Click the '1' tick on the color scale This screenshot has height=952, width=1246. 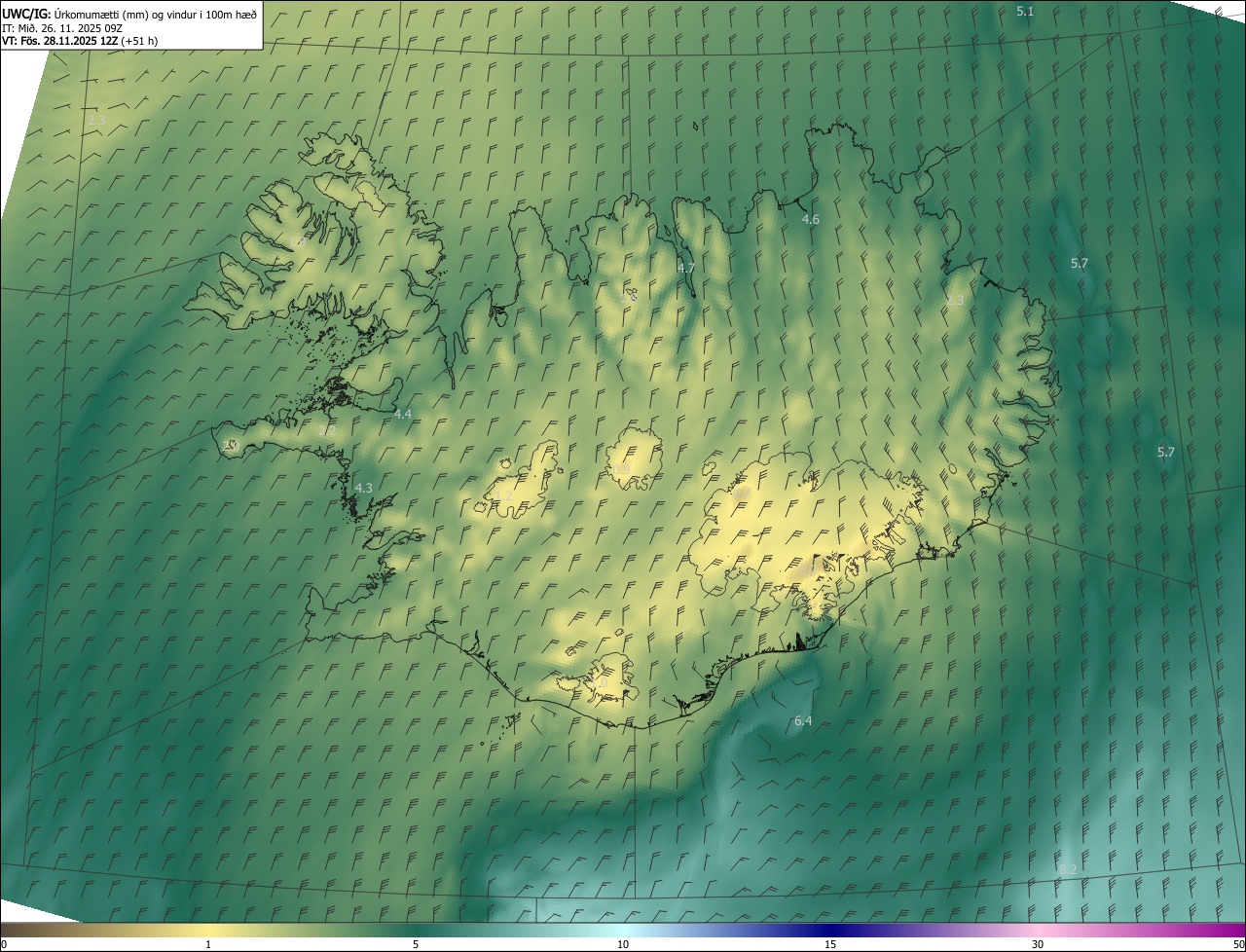pos(208,944)
